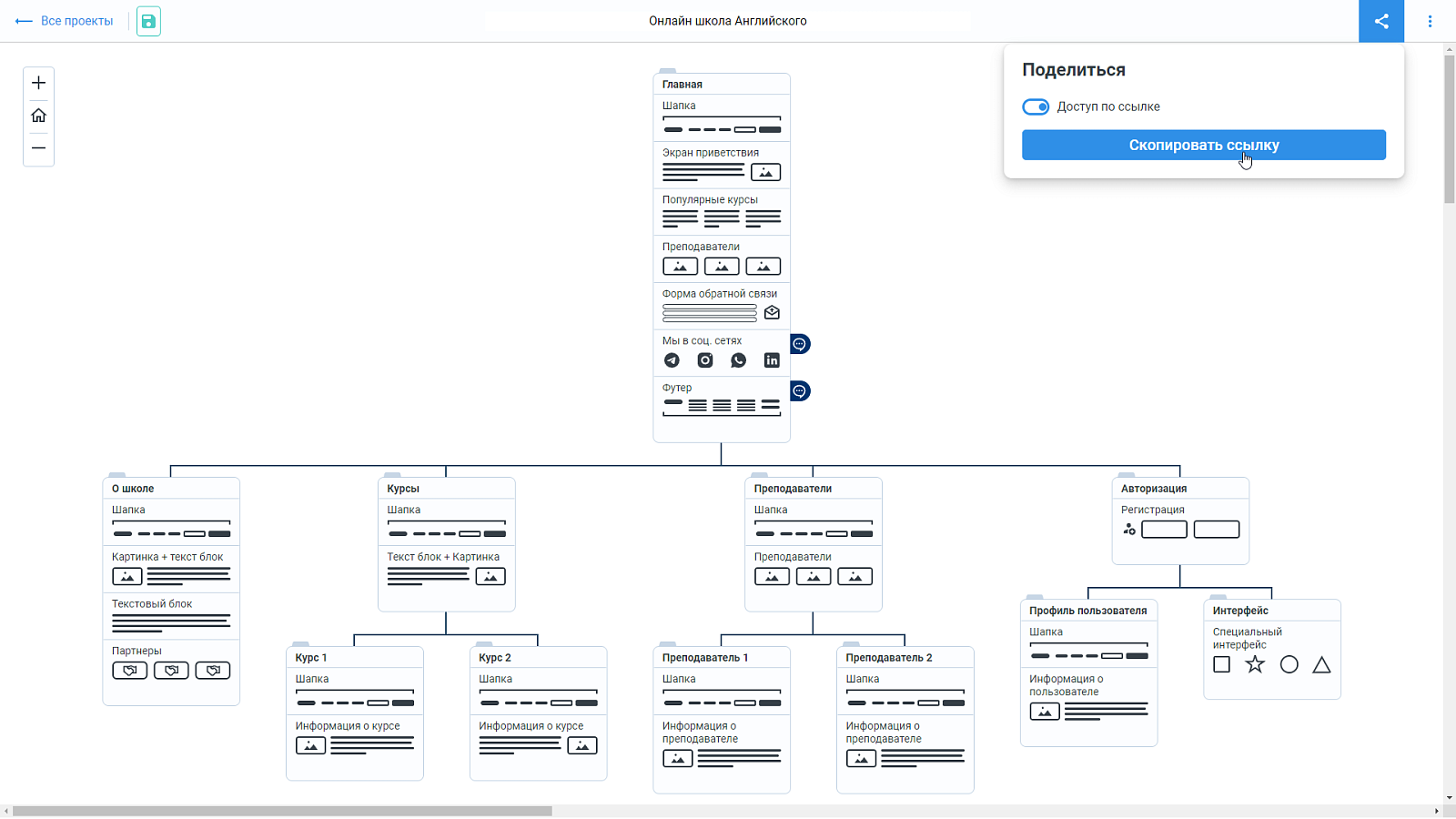
Task: Click the Текстовый блок label in О школе
Action: tap(152, 603)
